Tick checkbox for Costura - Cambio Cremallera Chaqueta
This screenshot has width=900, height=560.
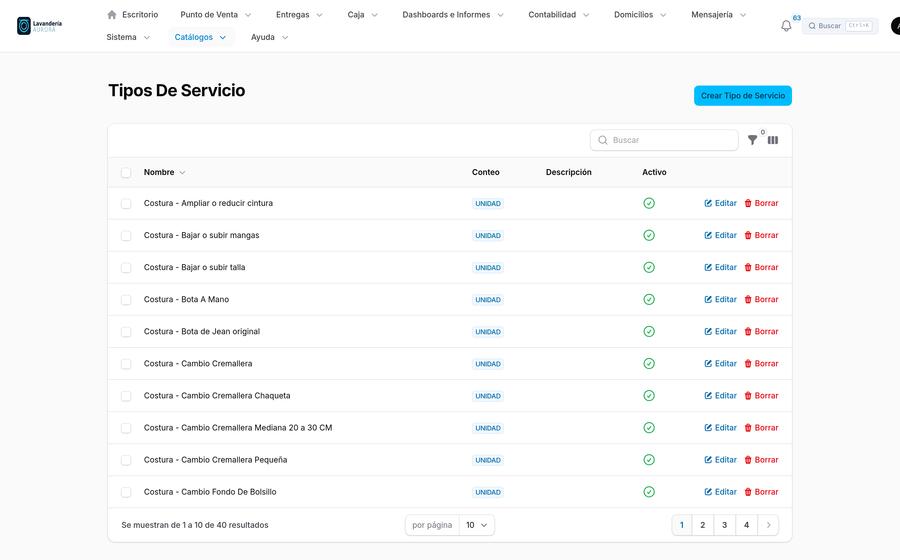point(126,396)
